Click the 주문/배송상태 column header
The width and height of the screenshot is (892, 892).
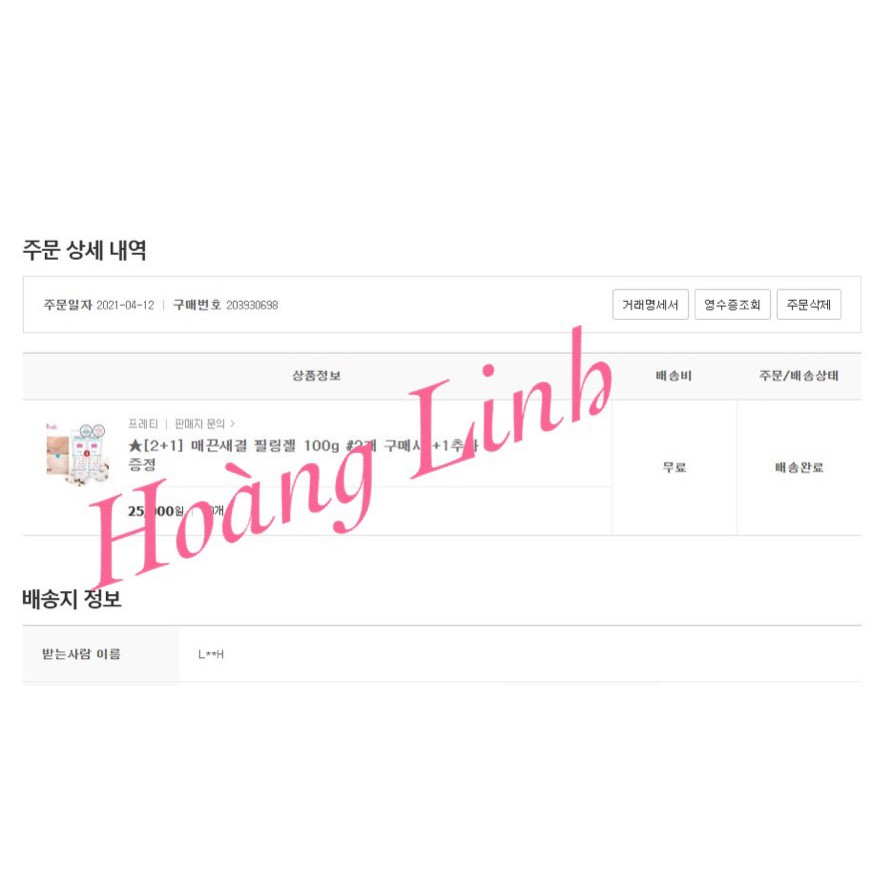pyautogui.click(x=799, y=375)
